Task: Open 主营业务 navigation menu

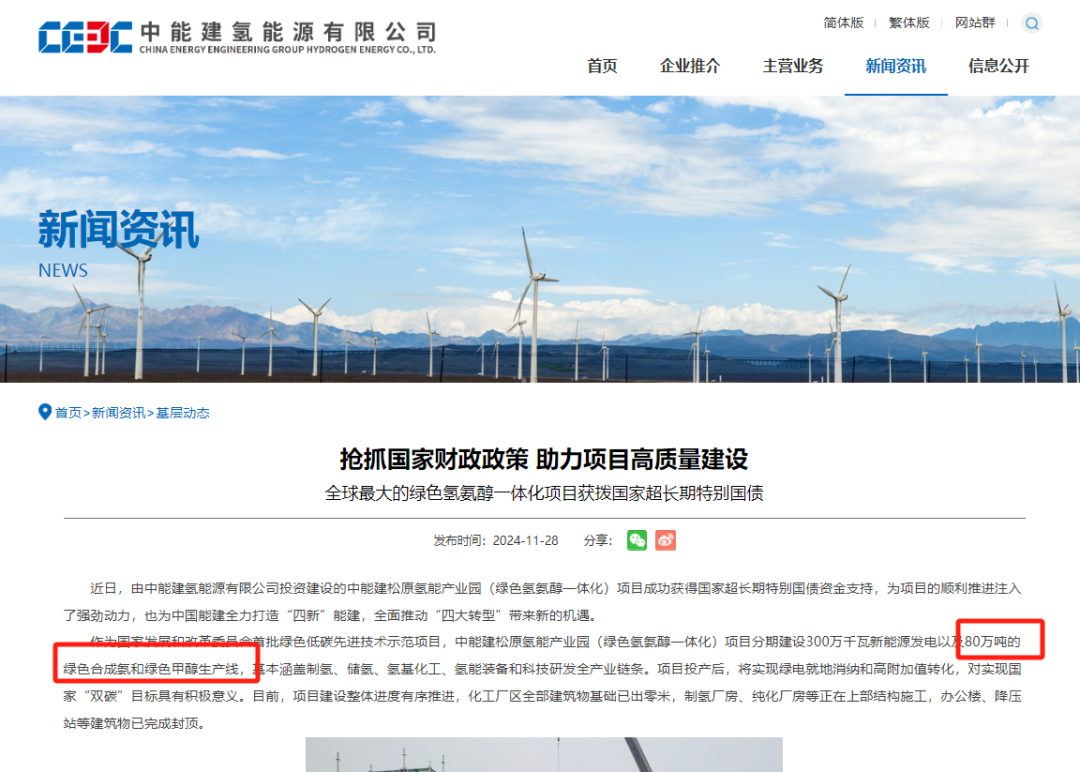Action: coord(793,66)
